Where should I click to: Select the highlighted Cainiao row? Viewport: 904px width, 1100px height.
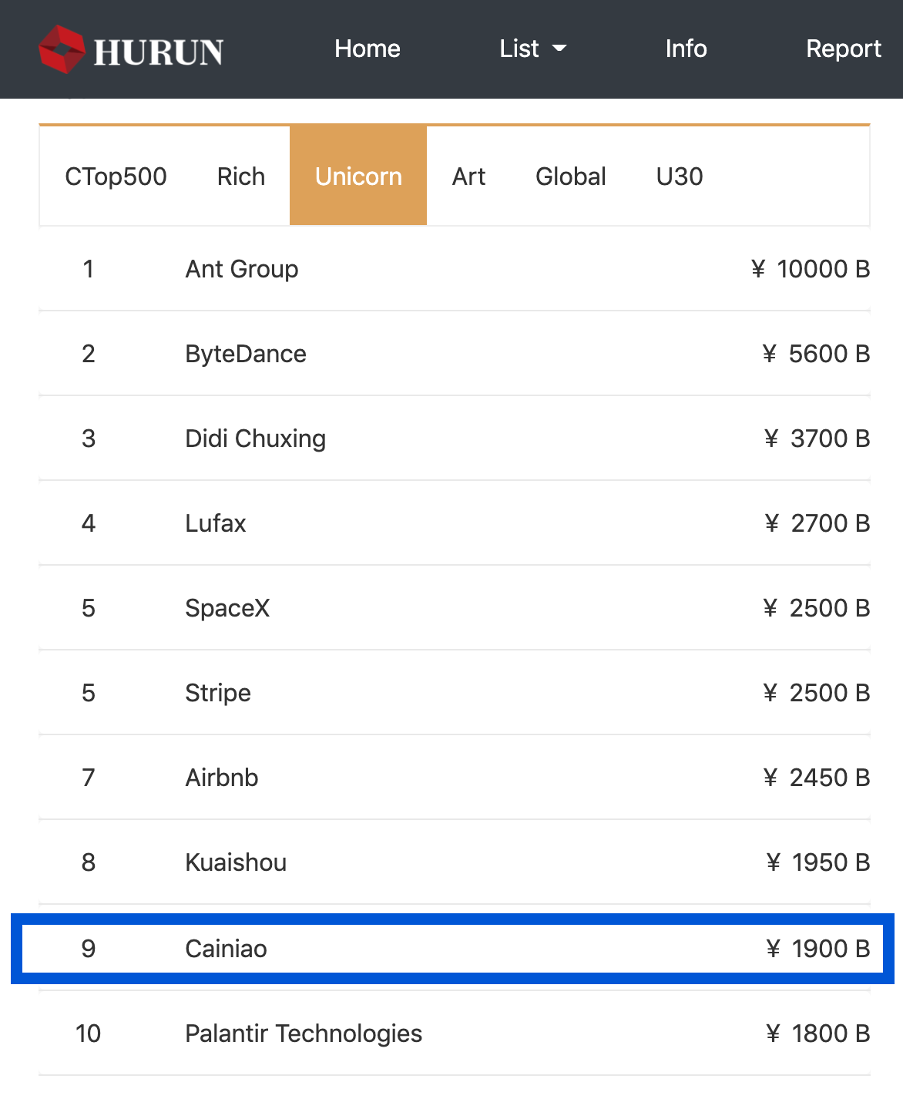453,948
